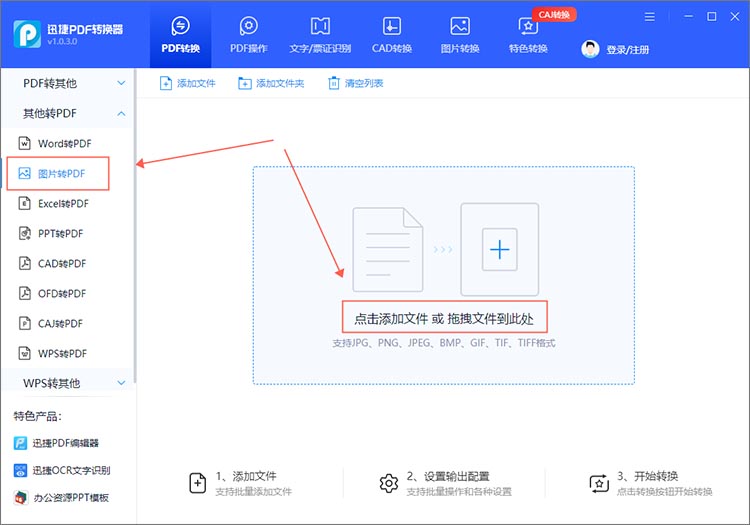Switch to the PDF操作 tab
This screenshot has width=750, height=525.
point(248,35)
